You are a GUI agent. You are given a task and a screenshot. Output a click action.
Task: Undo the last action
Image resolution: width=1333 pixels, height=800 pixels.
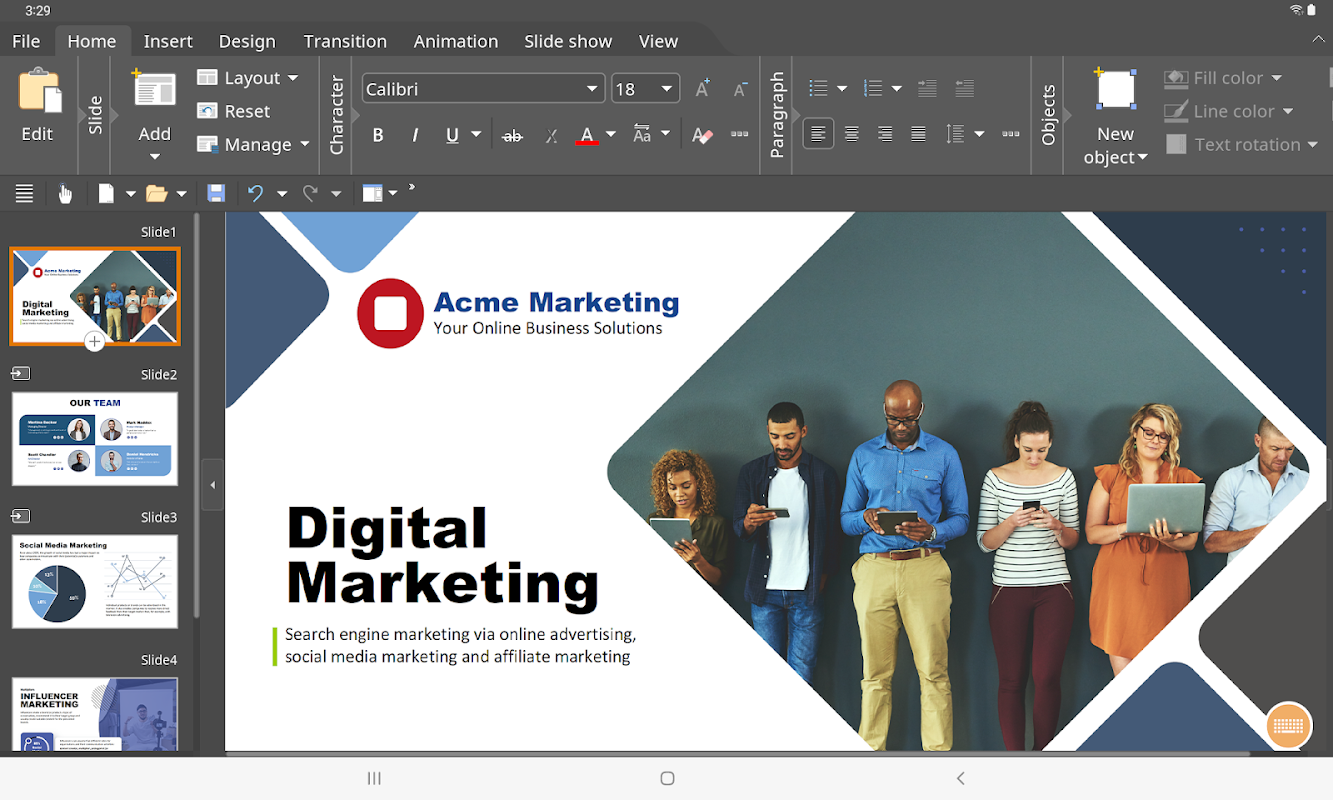click(x=256, y=193)
